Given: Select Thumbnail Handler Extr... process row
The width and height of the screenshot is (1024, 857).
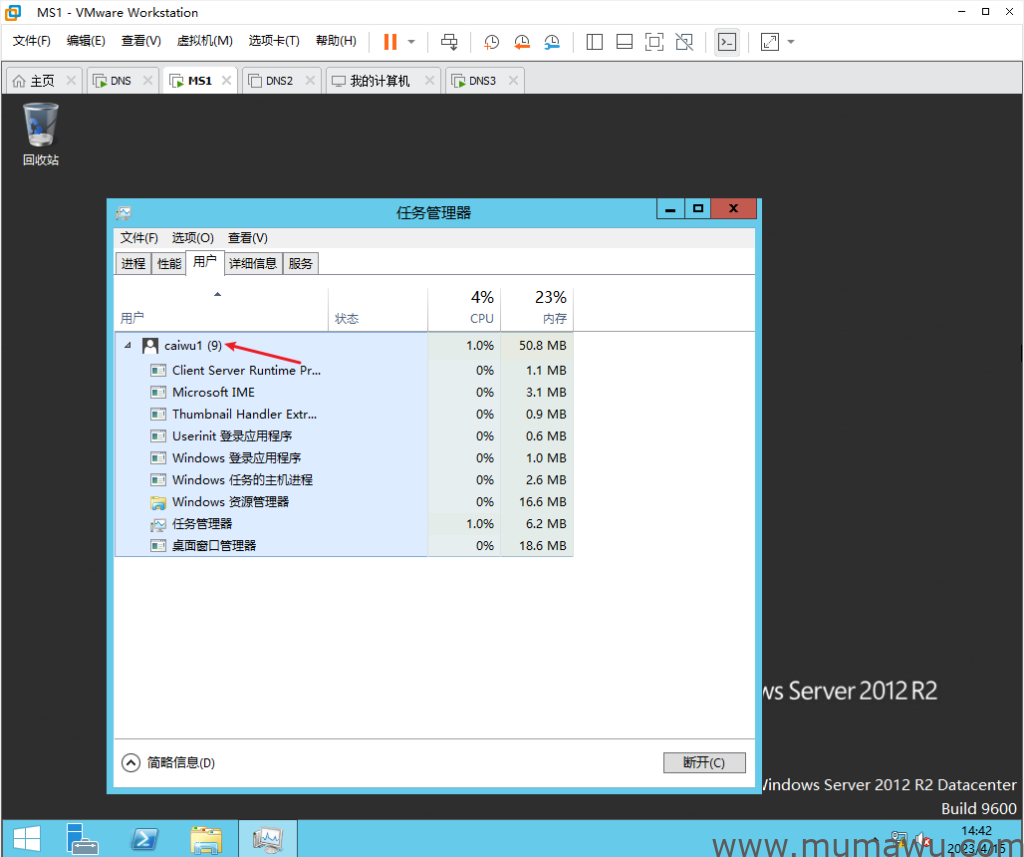Looking at the screenshot, I should [x=344, y=414].
